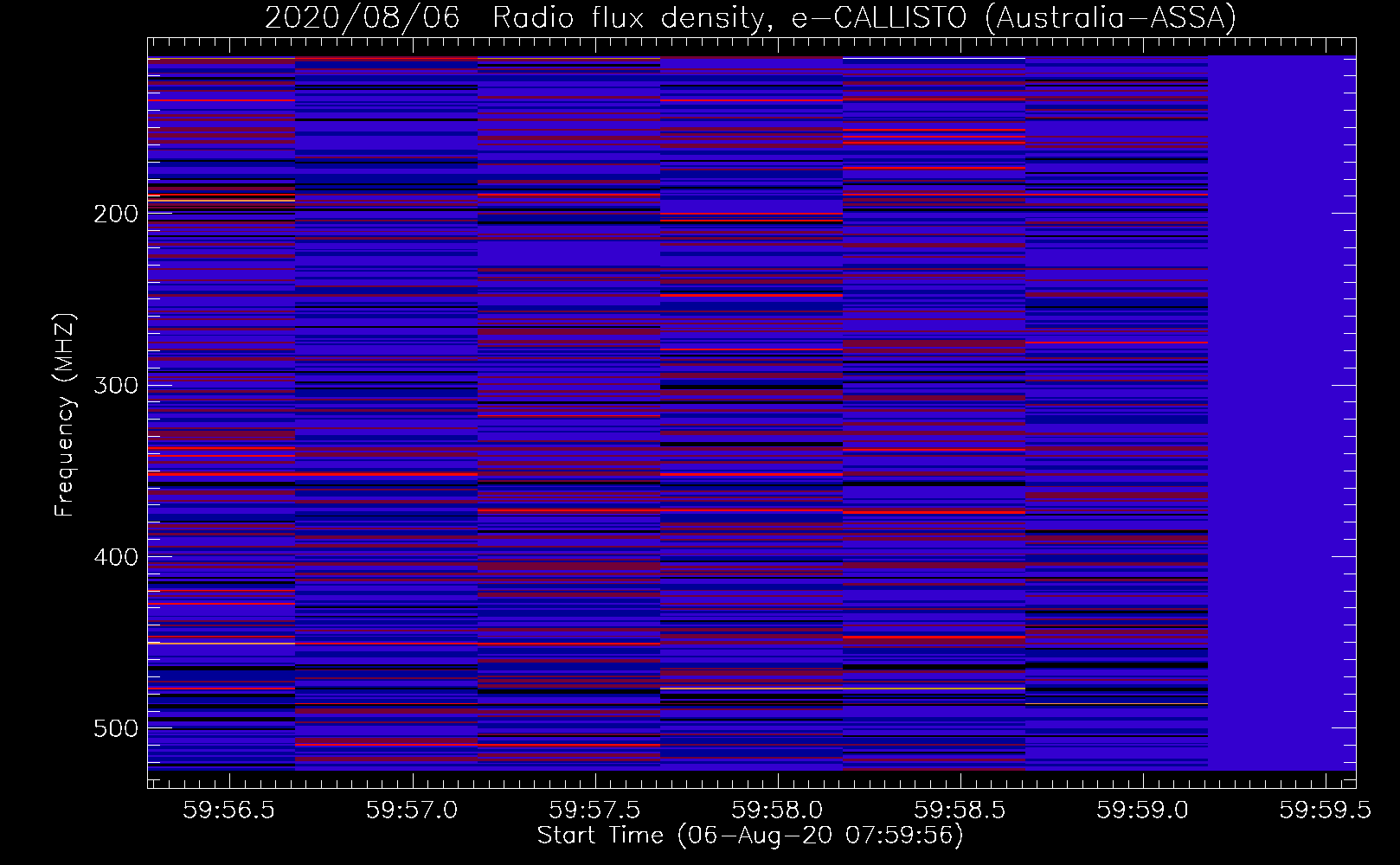This screenshot has height=865, width=1400.
Task: Click the 59:58.5 time tick label
Action: [x=960, y=810]
